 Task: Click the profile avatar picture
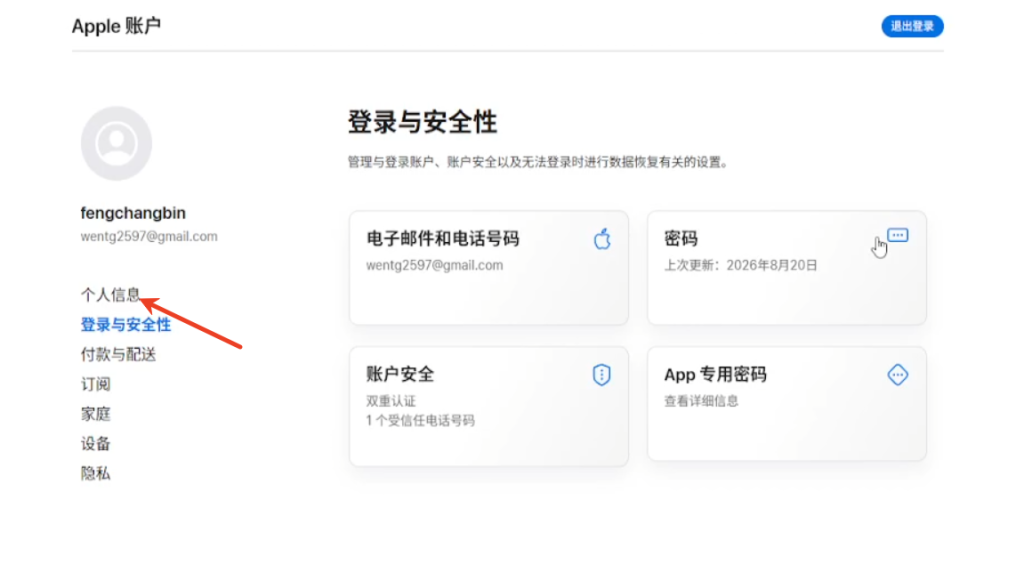click(x=116, y=144)
